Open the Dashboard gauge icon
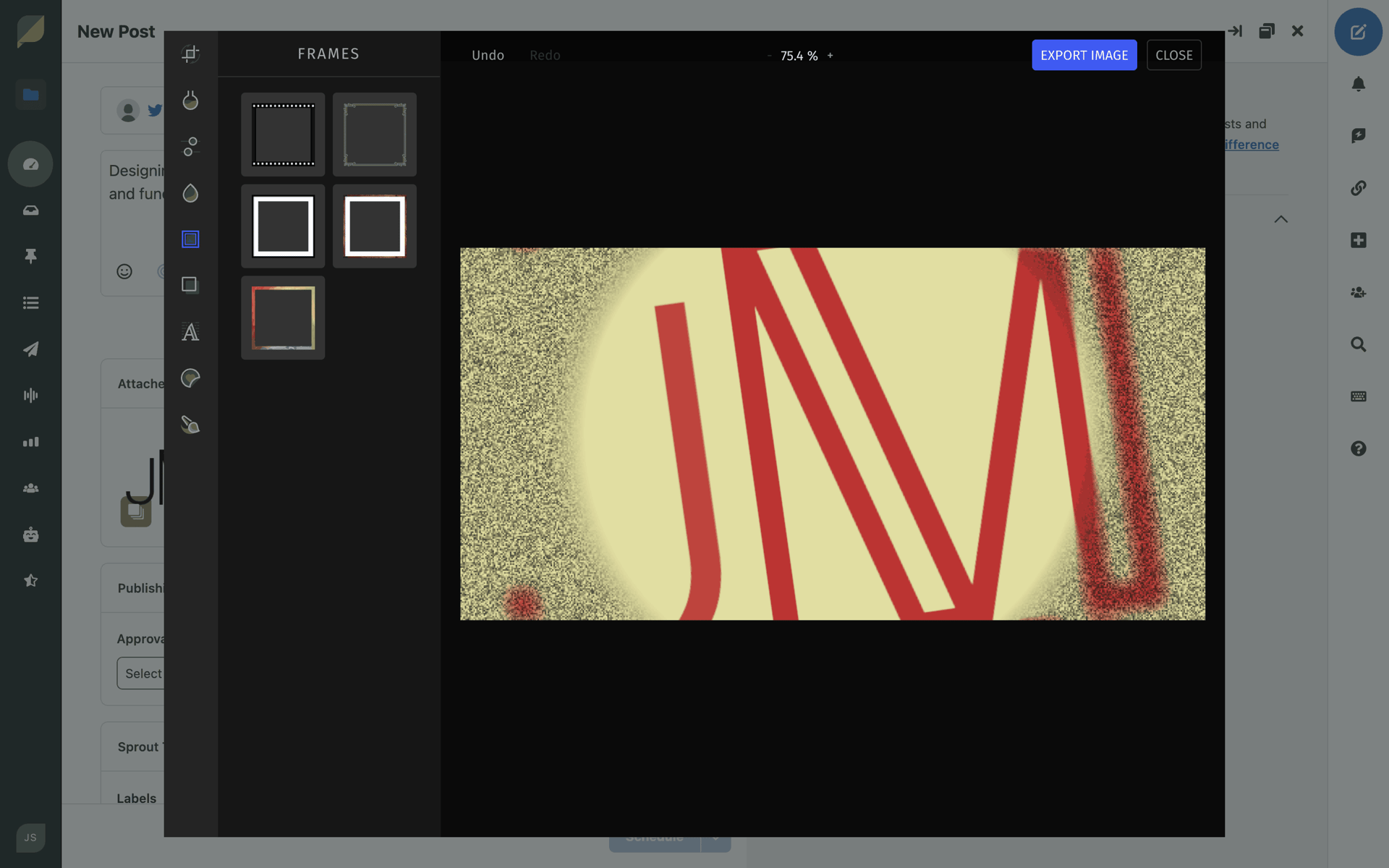The width and height of the screenshot is (1389, 868). (30, 164)
